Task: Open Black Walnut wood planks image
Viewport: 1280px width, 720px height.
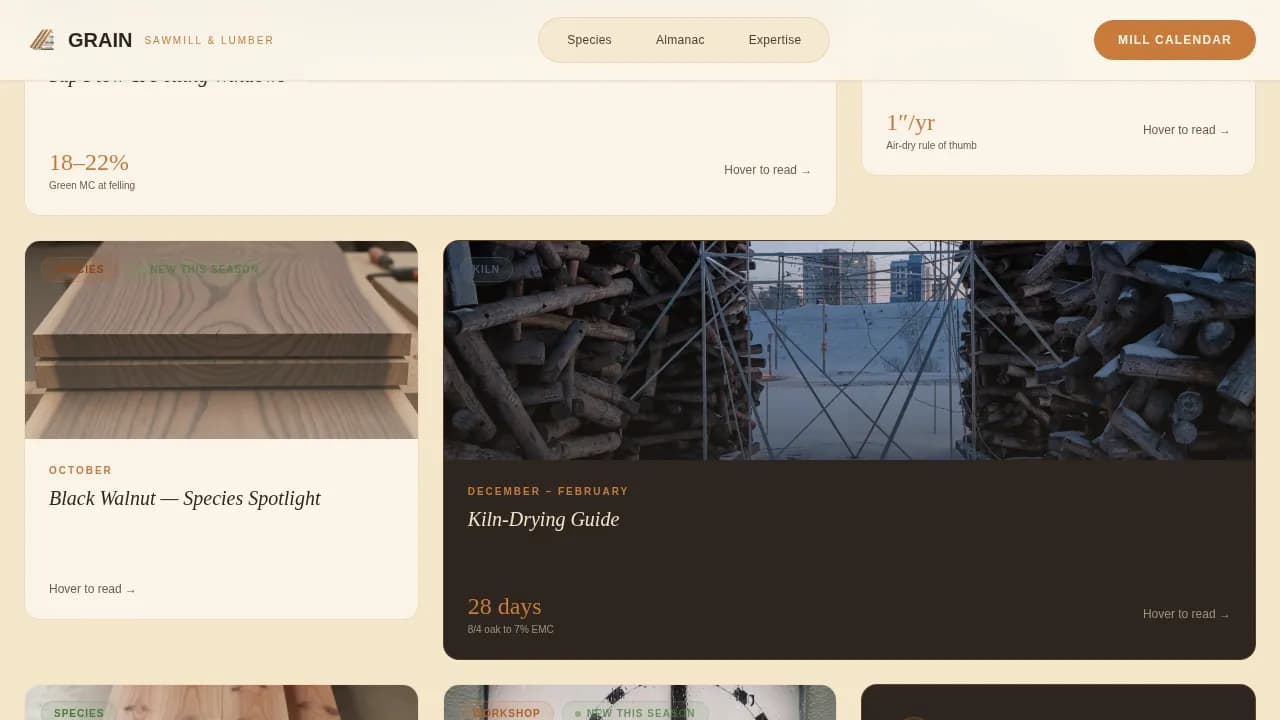Action: coord(221,340)
